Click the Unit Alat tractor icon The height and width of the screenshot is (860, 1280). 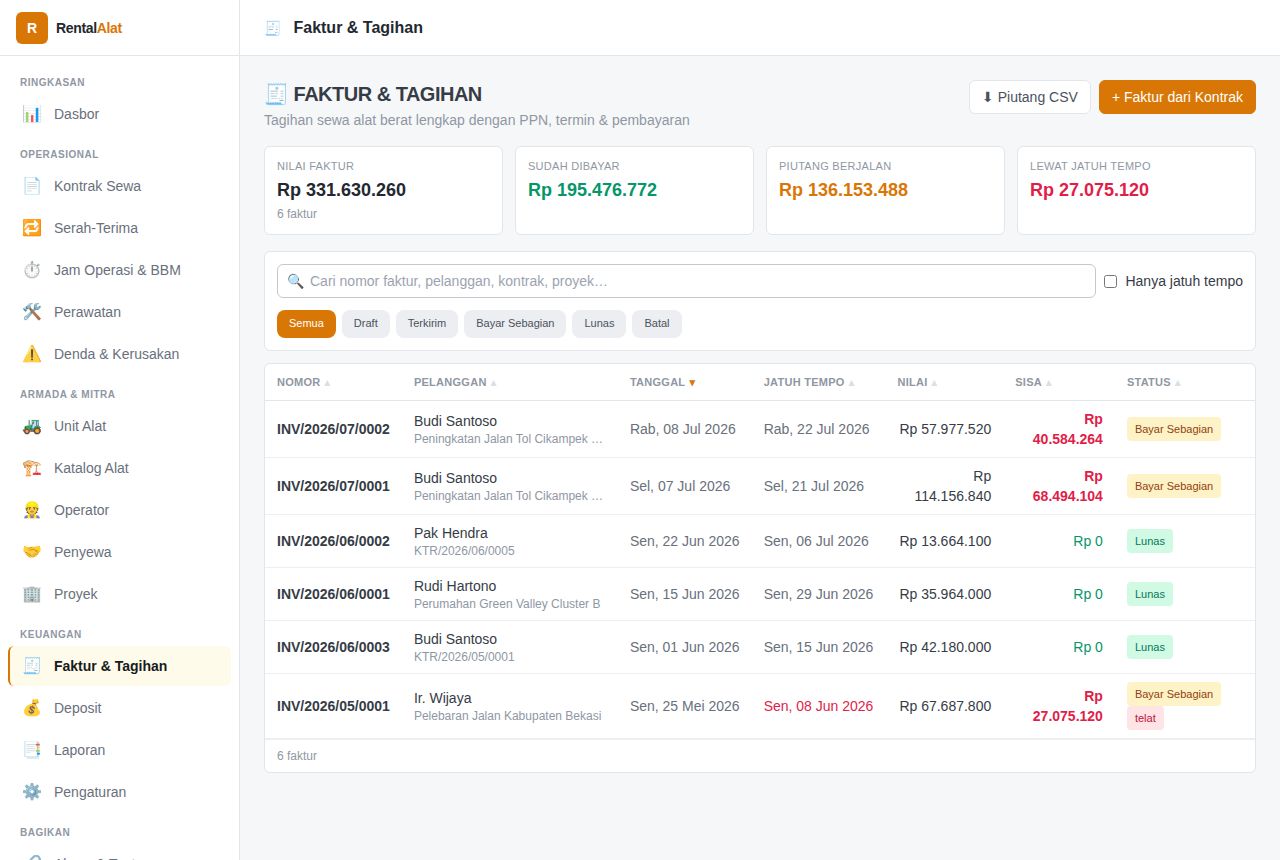(32, 426)
